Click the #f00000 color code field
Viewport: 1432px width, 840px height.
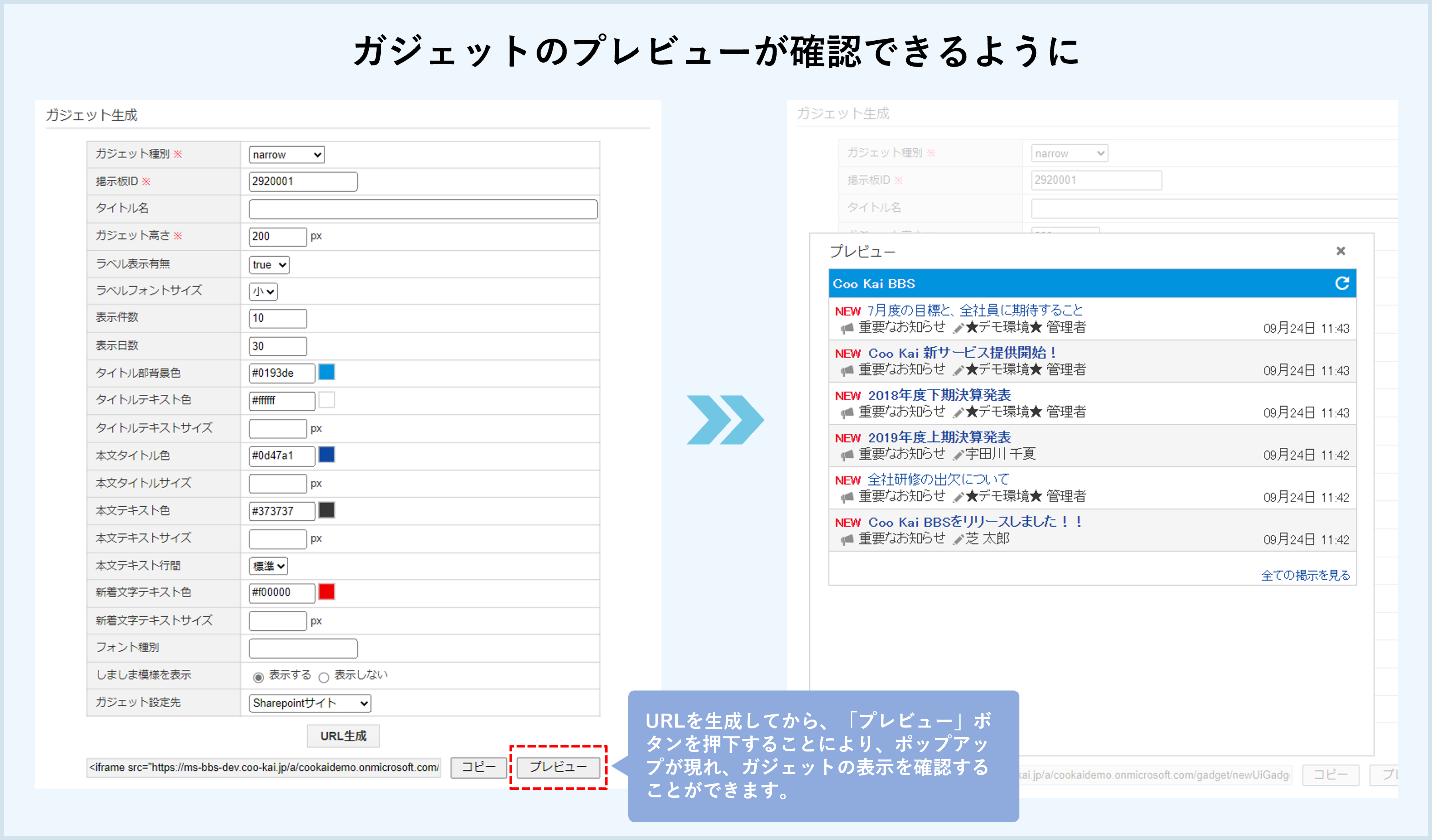point(281,593)
